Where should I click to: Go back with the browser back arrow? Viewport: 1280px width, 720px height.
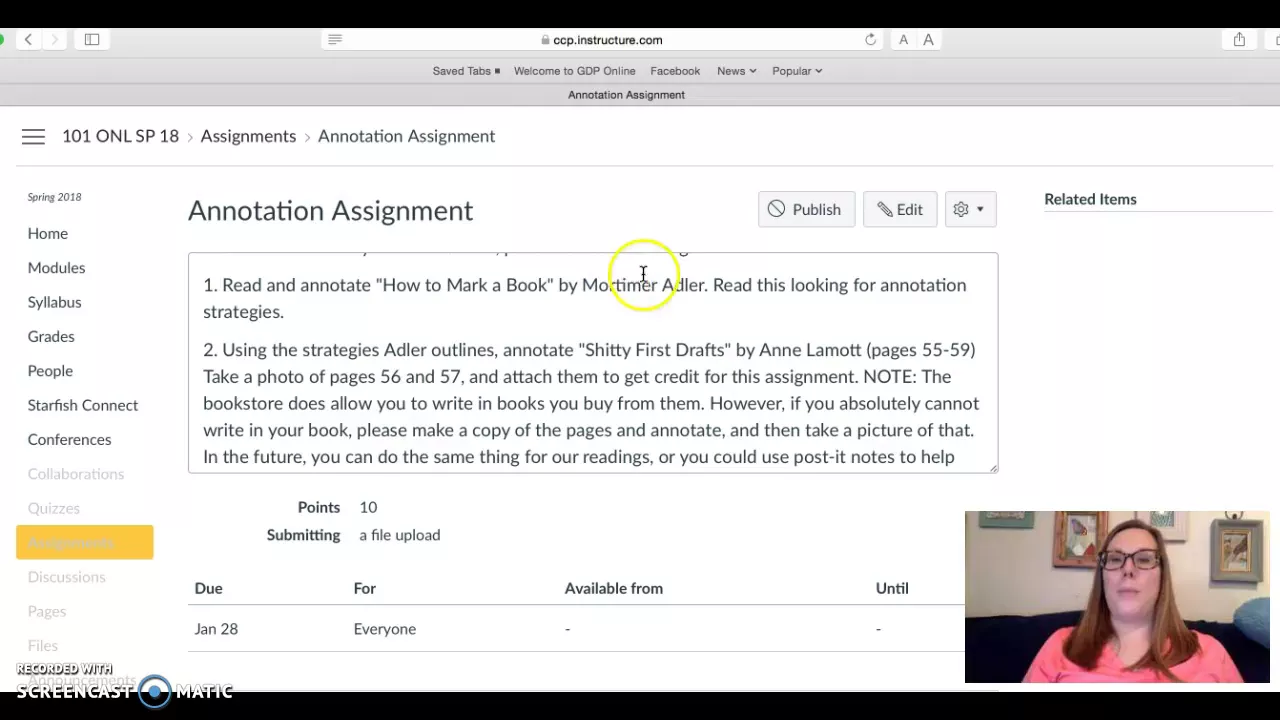tap(28, 40)
